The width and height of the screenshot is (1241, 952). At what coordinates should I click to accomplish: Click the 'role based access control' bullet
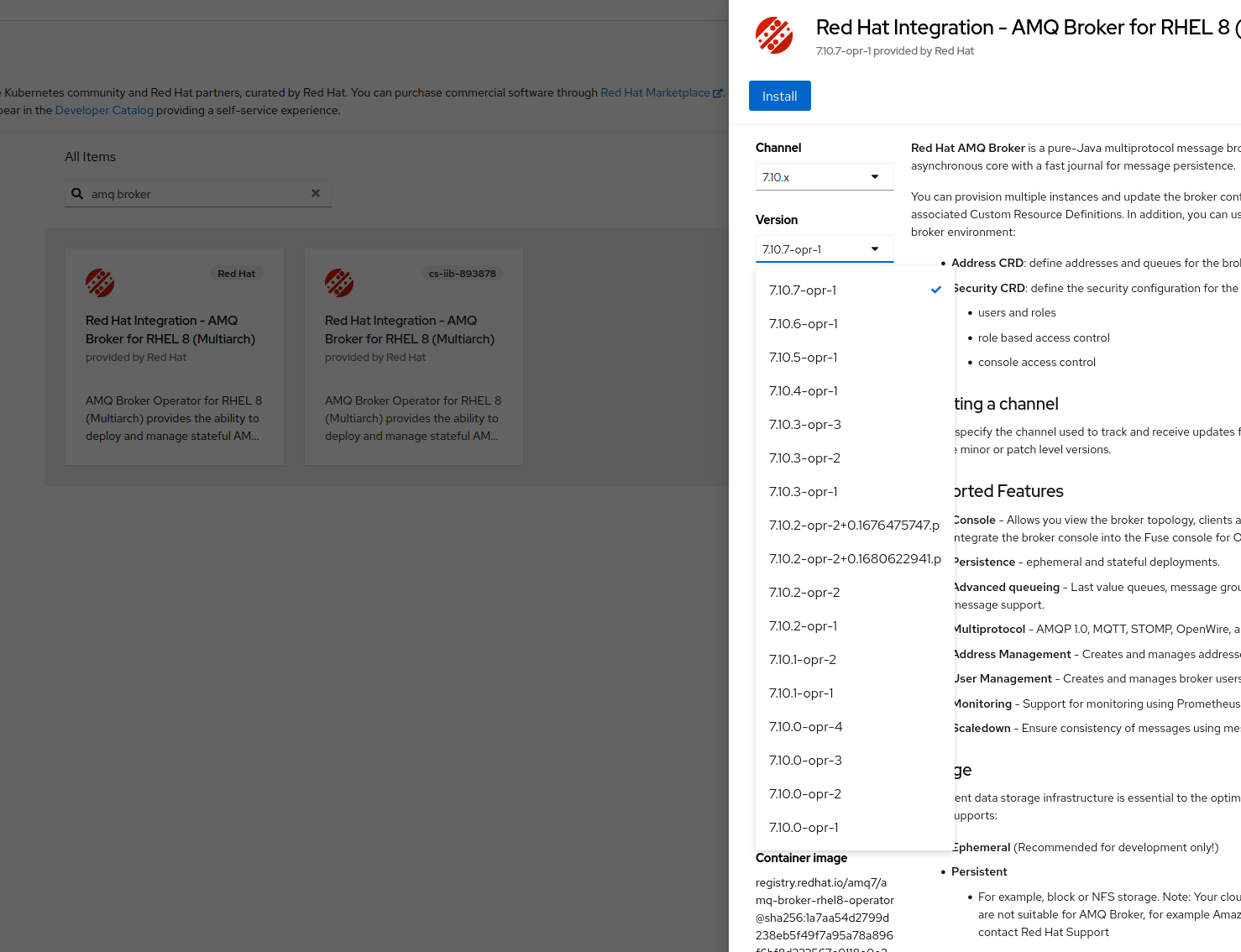[1044, 337]
